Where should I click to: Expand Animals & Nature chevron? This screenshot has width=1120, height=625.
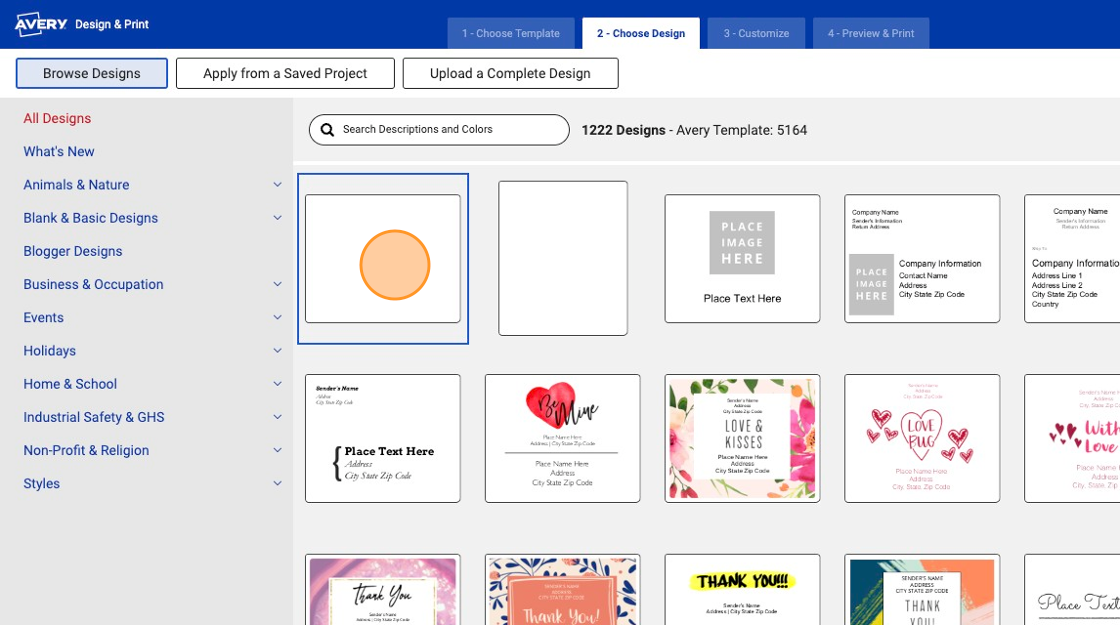tap(277, 184)
